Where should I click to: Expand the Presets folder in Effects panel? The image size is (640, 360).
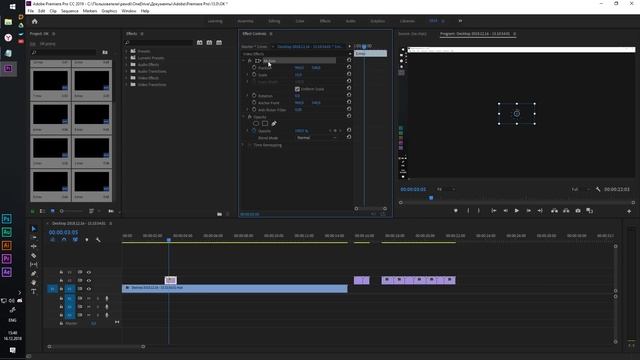[127, 51]
